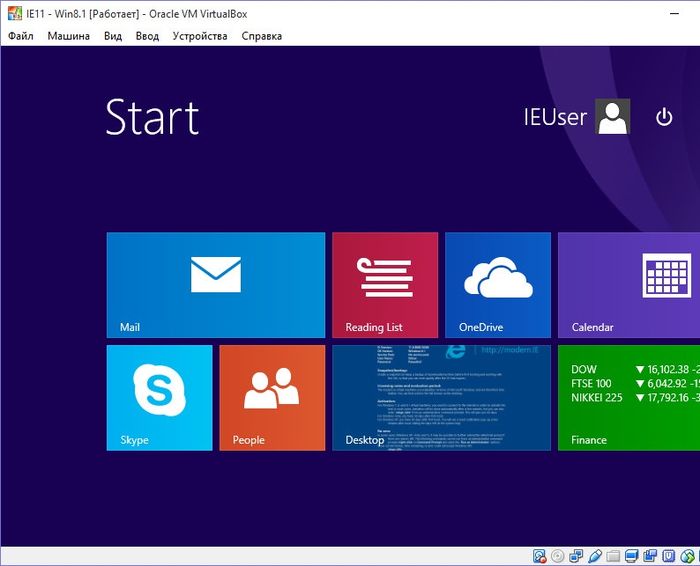Open the Mail tile

pyautogui.click(x=216, y=285)
